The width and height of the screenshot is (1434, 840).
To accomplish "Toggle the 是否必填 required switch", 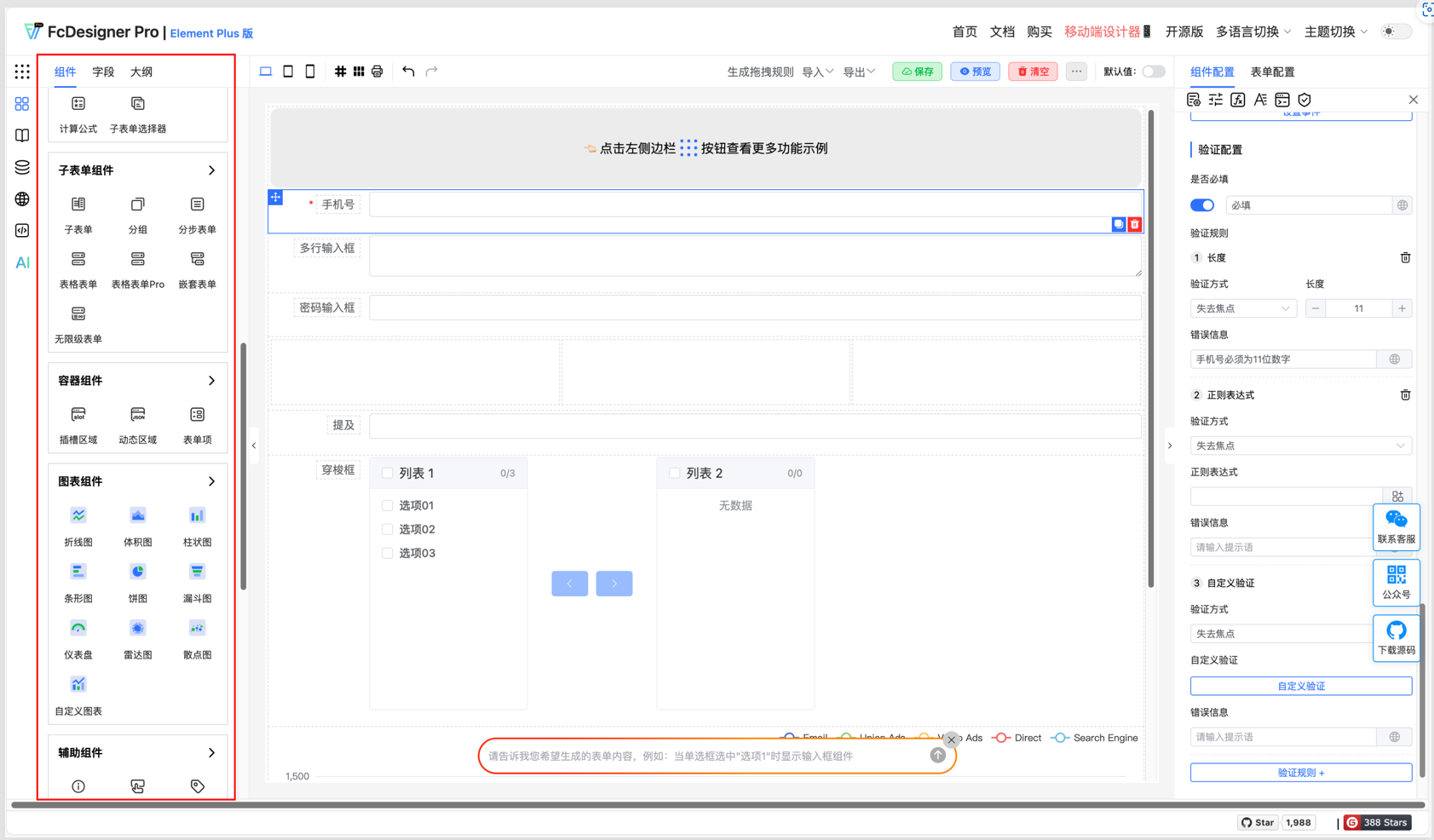I will [x=1201, y=205].
